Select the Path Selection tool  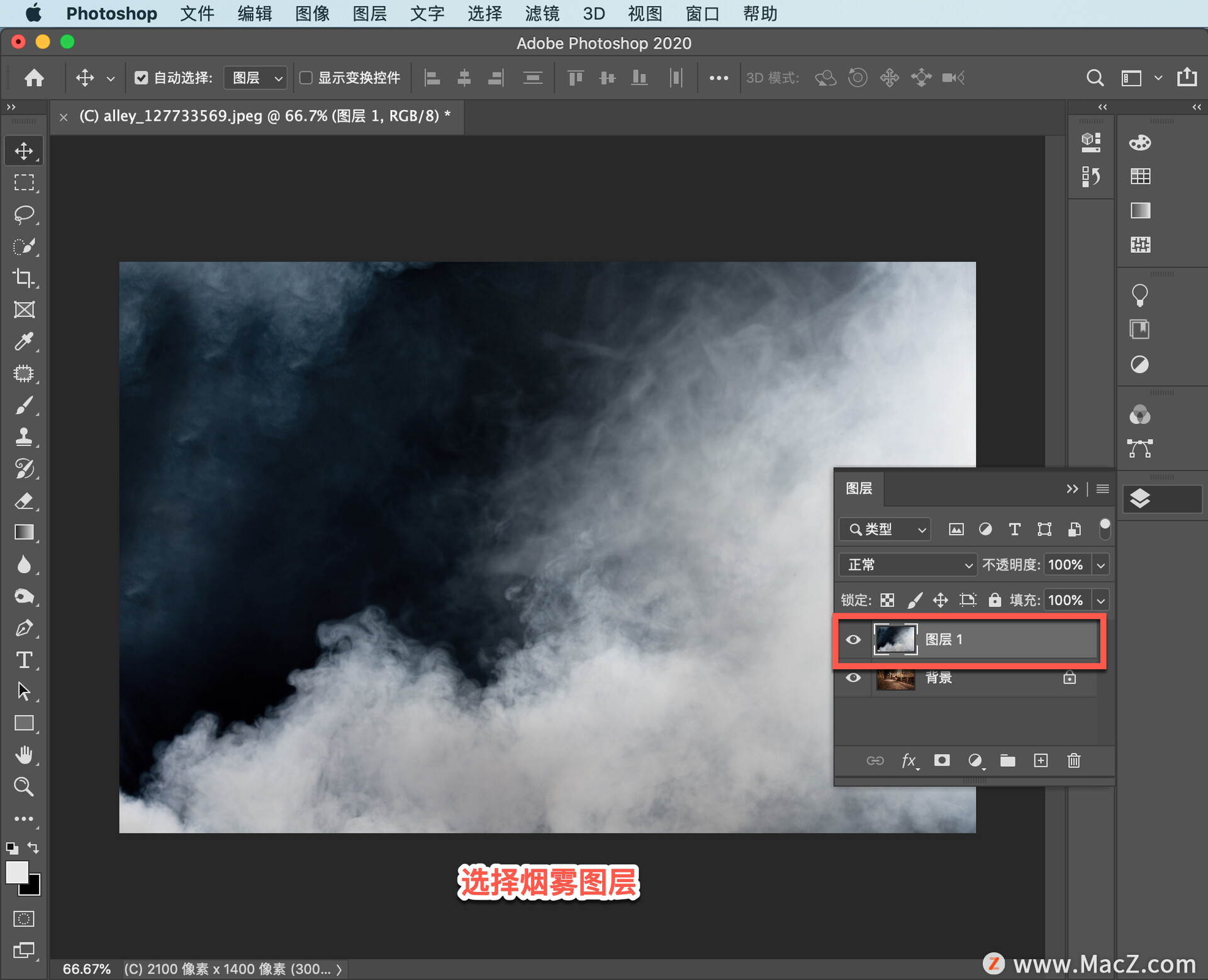coord(24,691)
